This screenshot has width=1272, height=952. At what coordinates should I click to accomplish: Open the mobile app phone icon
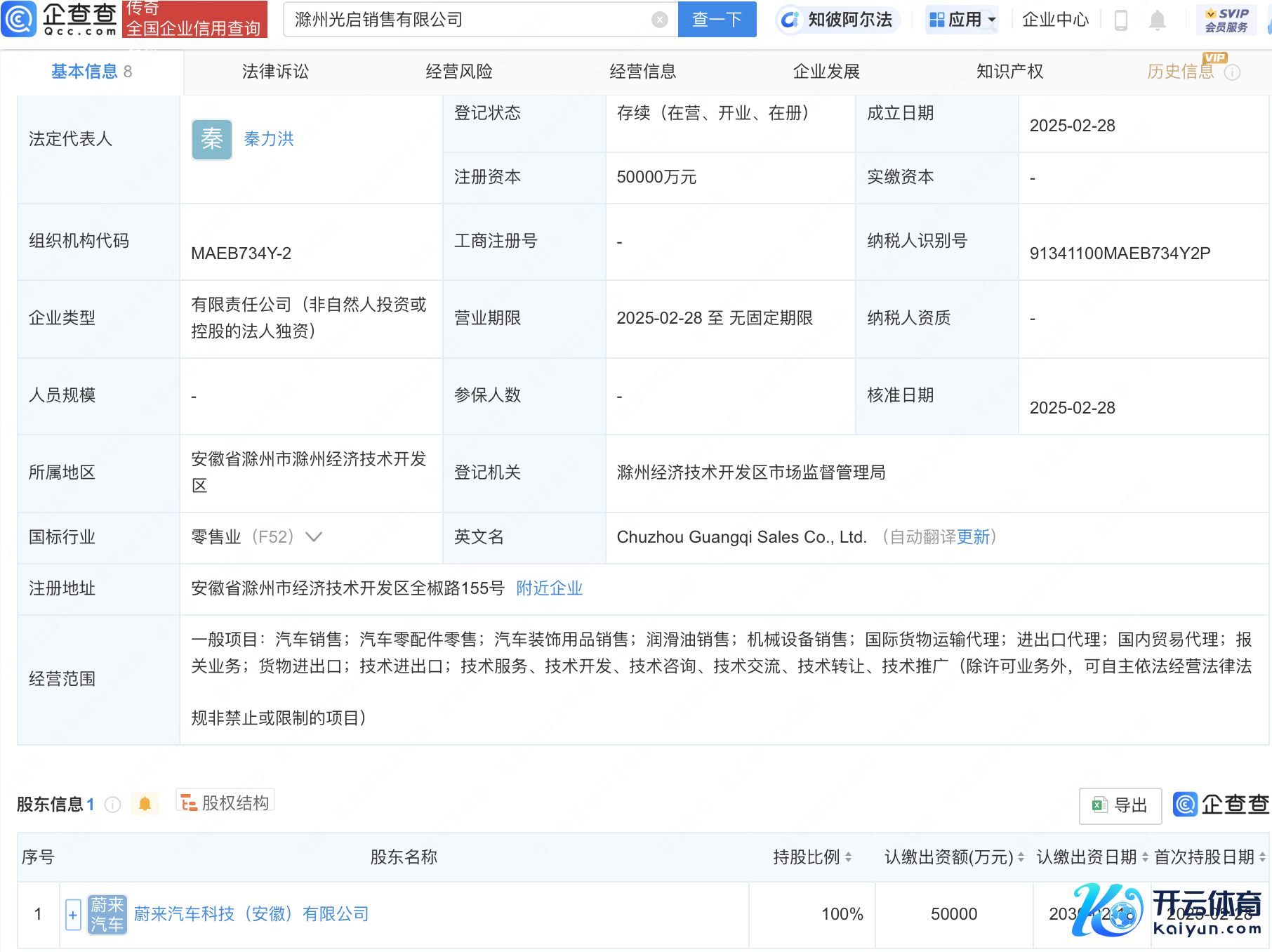pyautogui.click(x=1121, y=20)
